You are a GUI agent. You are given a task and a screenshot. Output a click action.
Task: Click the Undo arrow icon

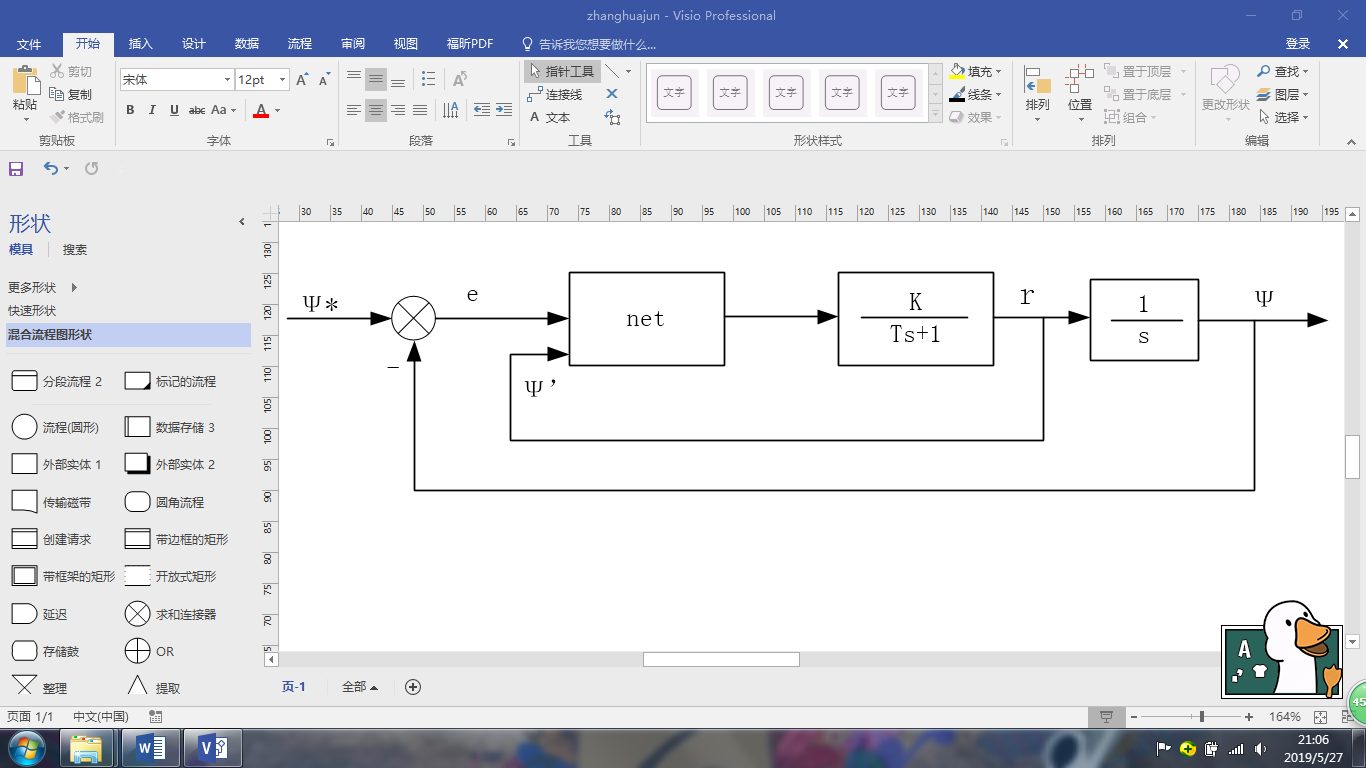(50, 169)
